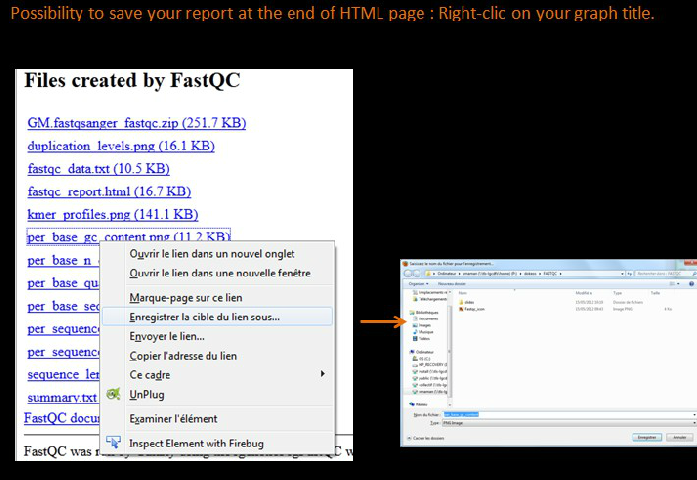Open the slides folder in file dialog
Image resolution: width=697 pixels, height=480 pixels.
tap(467, 301)
